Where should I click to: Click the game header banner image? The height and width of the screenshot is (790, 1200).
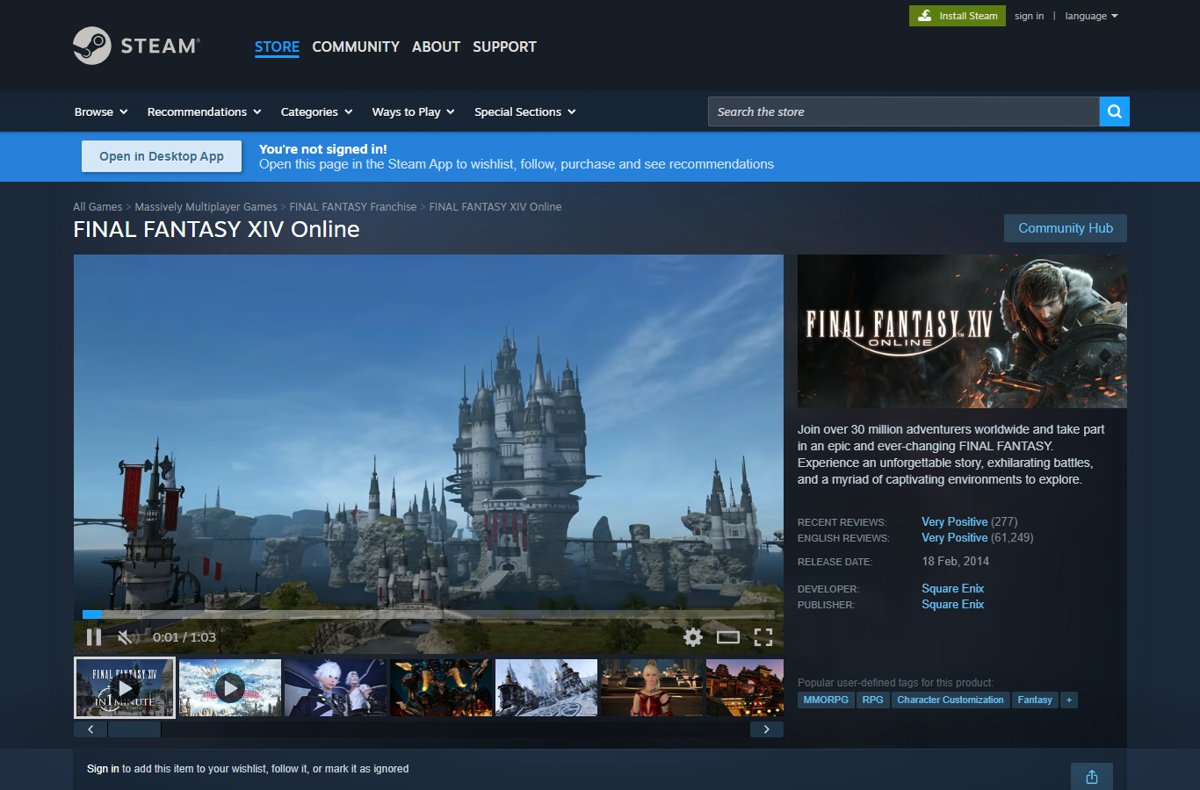pos(962,331)
